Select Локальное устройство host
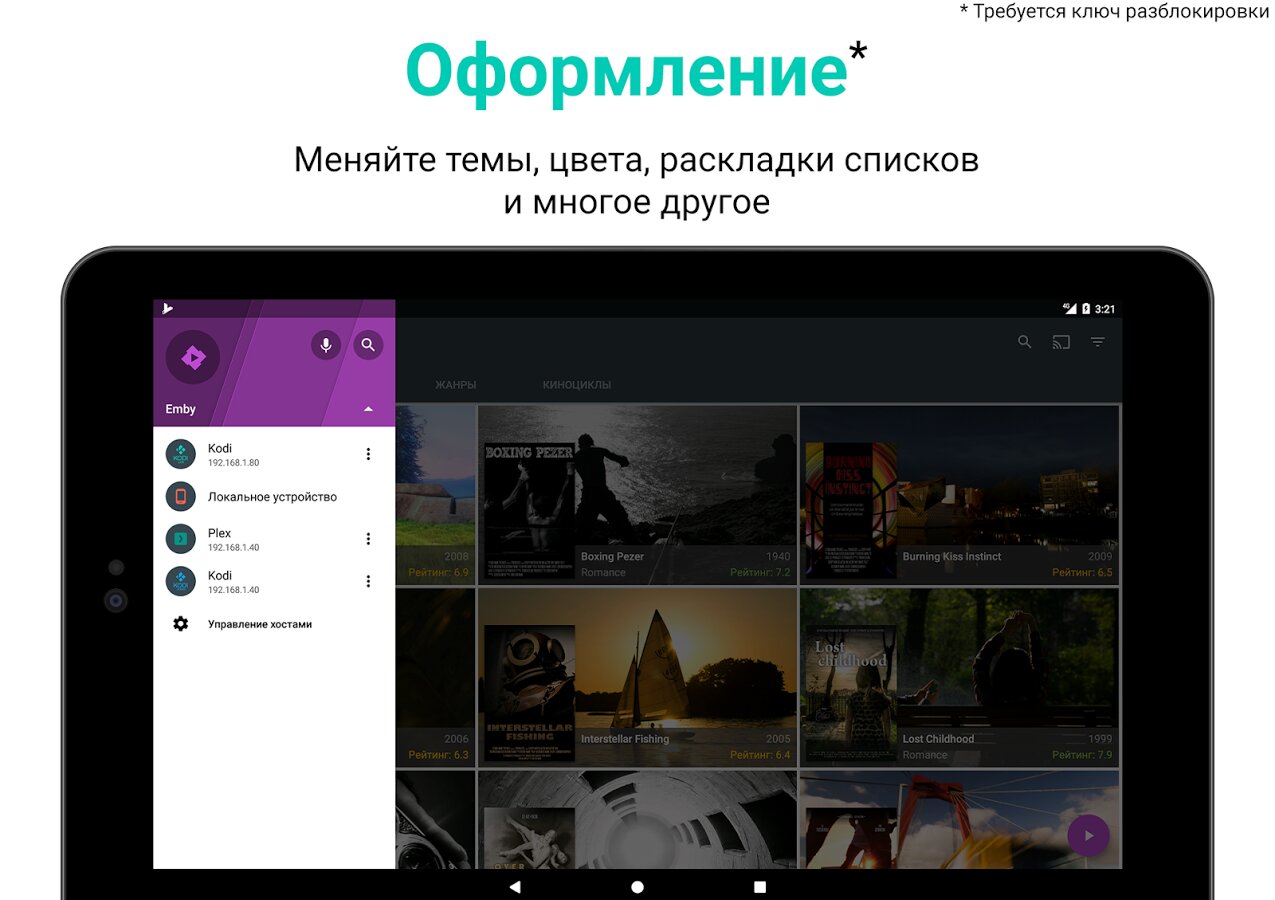 coord(271,497)
